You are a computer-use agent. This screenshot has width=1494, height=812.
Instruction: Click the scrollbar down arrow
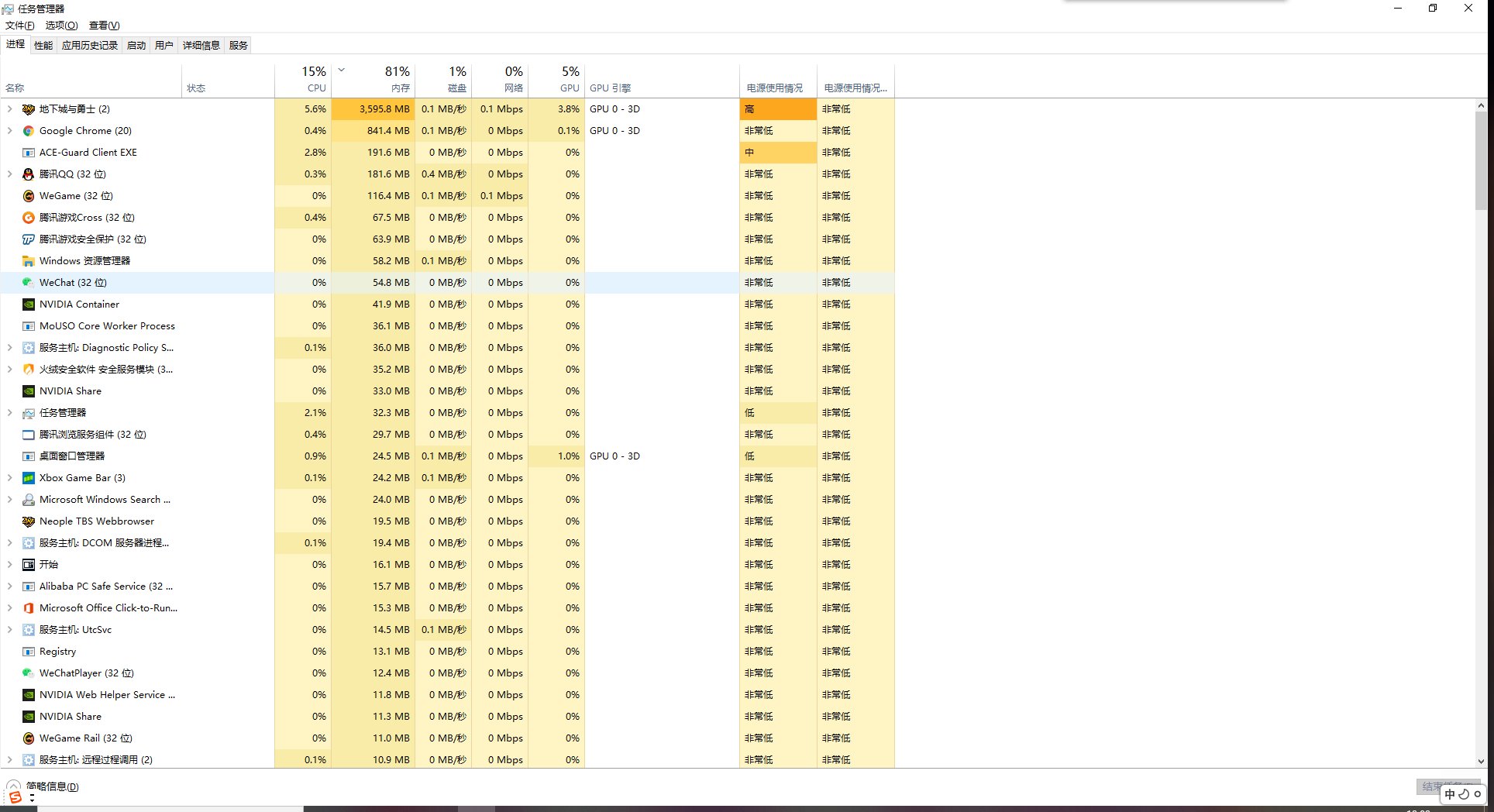tap(1481, 762)
